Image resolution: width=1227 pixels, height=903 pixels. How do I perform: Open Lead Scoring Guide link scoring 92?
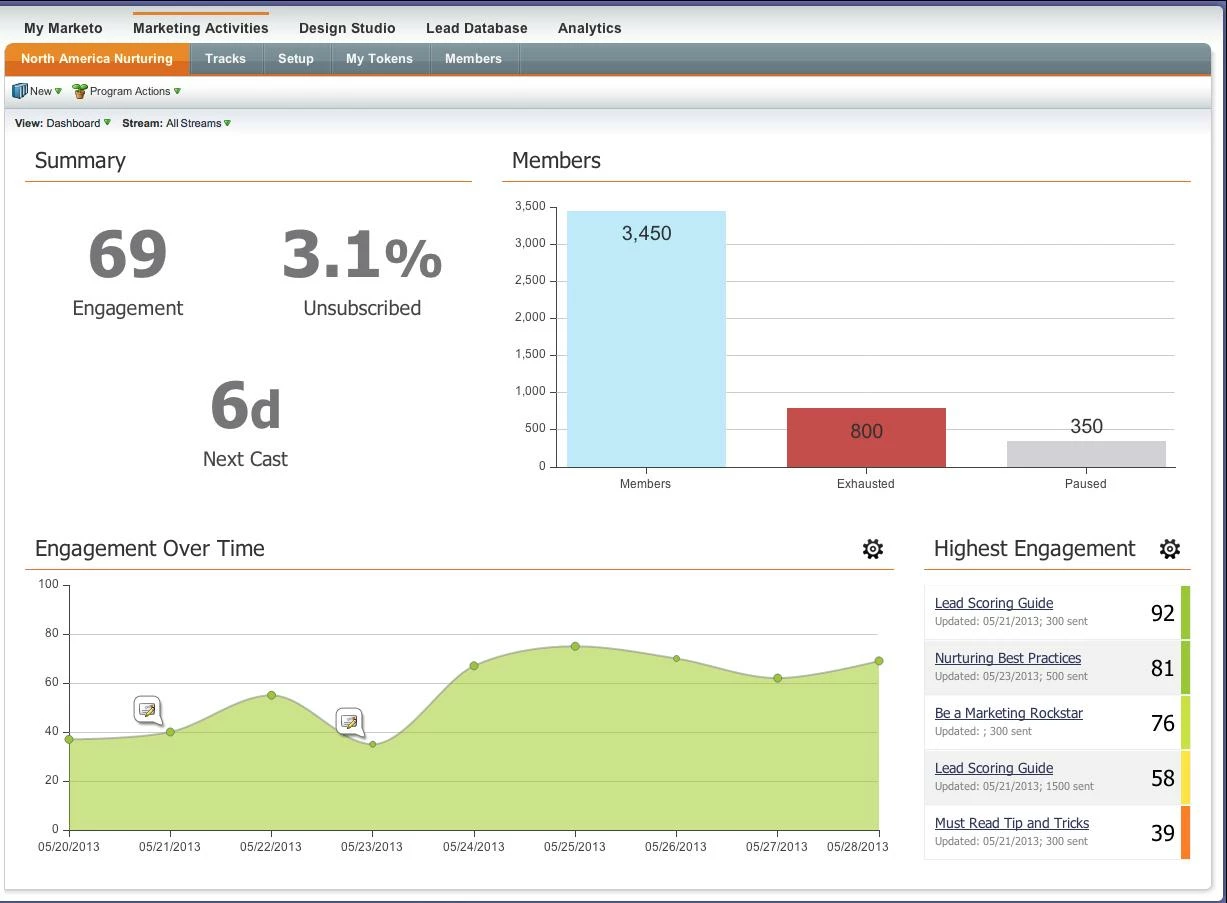click(994, 603)
